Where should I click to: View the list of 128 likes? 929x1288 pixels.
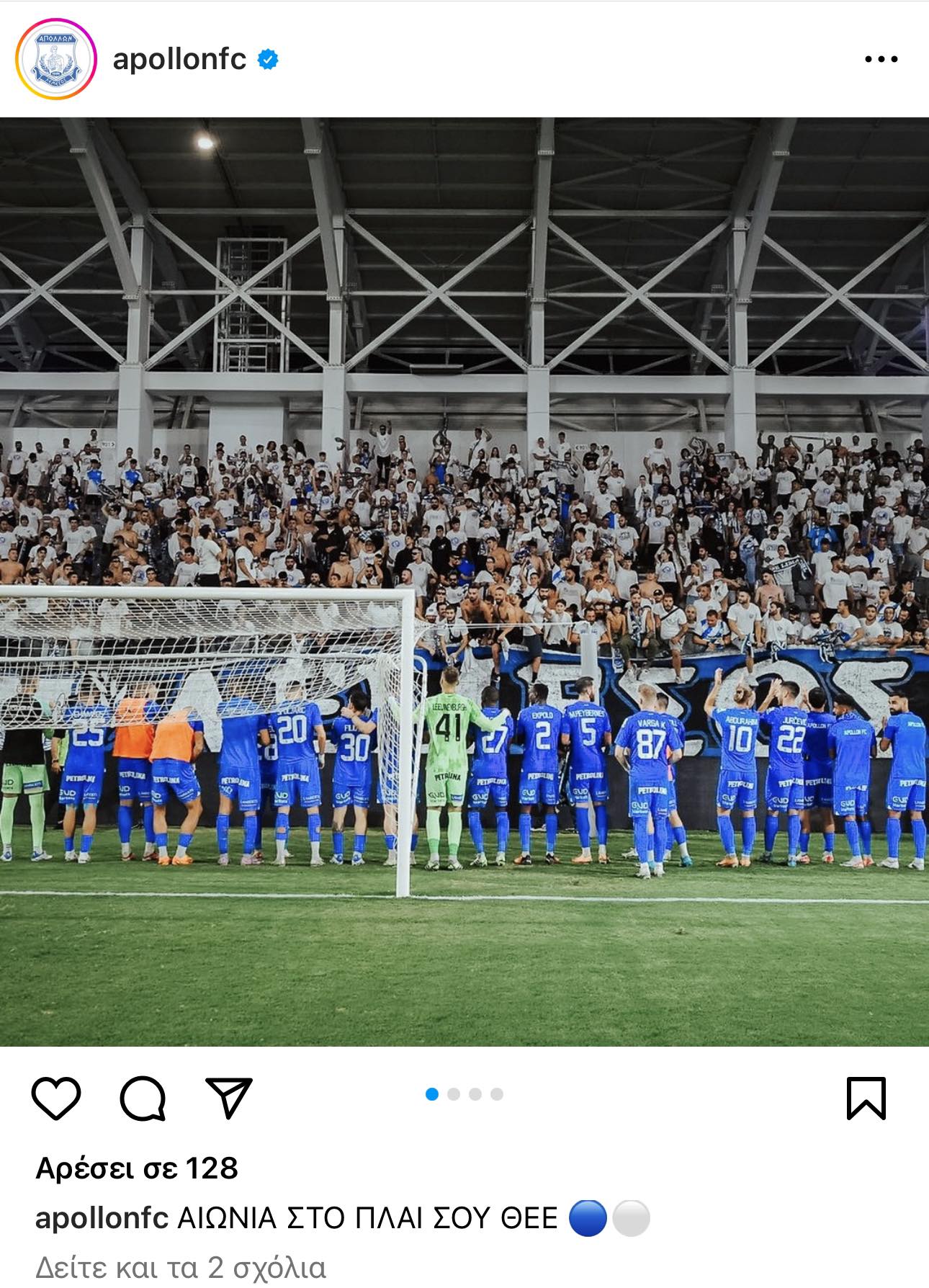137,1168
